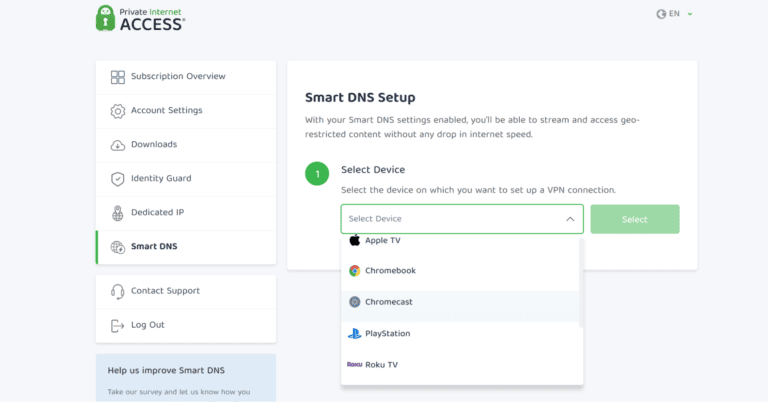
Task: Click the Dedicated IP pin icon
Action: [x=118, y=213]
